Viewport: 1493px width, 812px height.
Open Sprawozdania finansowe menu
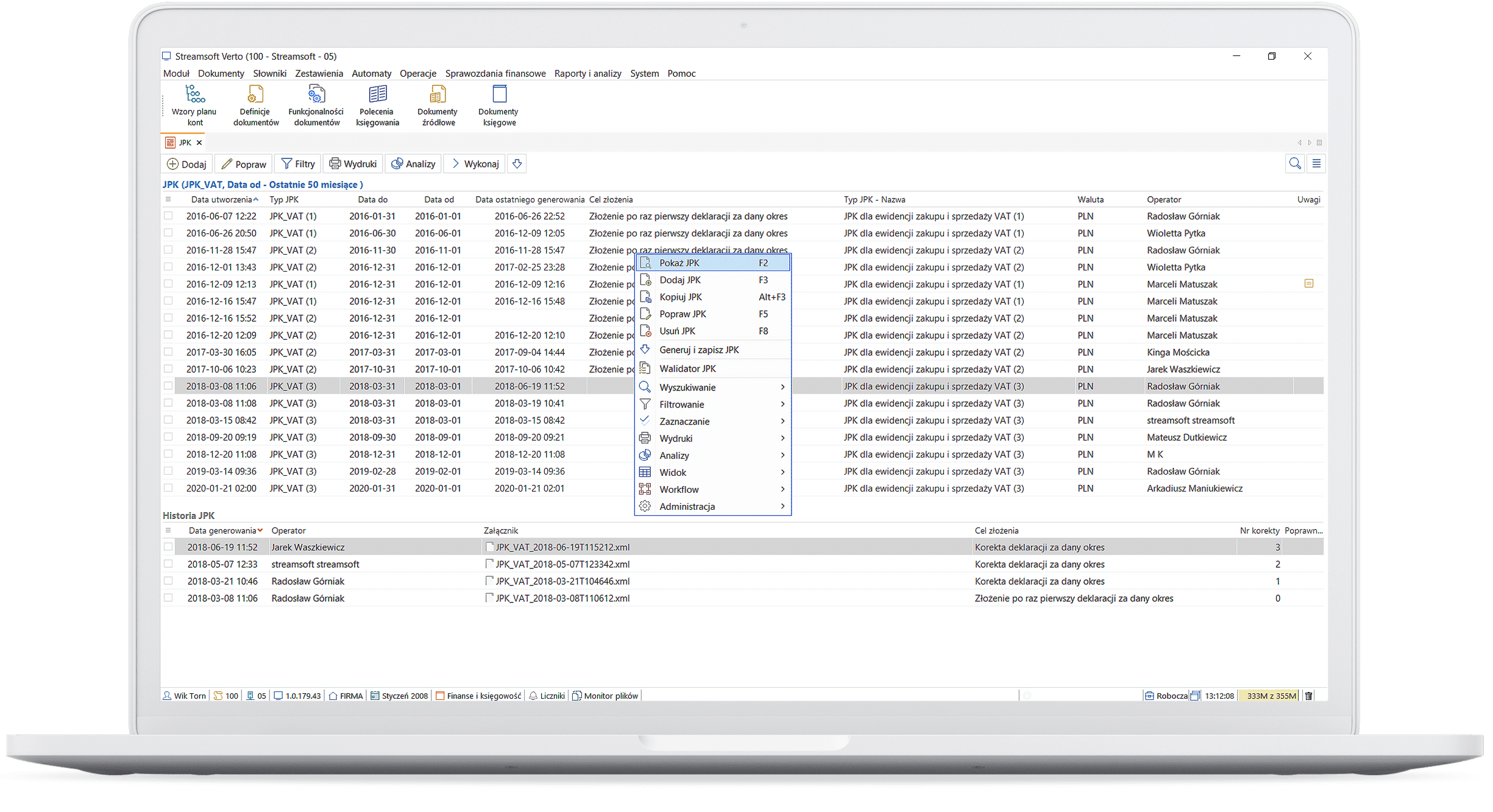tap(495, 73)
